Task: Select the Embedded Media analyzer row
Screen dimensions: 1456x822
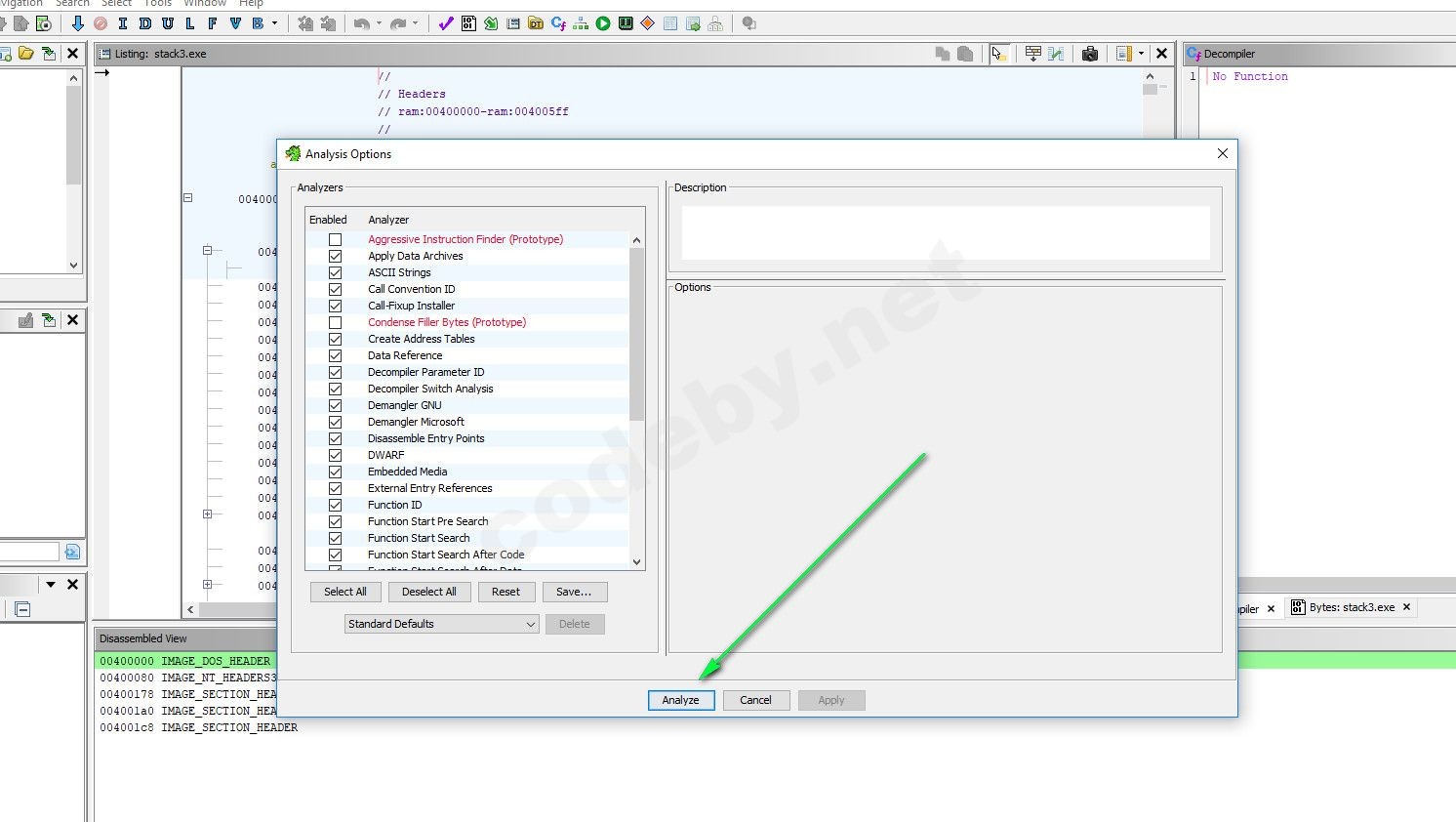Action: [x=467, y=472]
